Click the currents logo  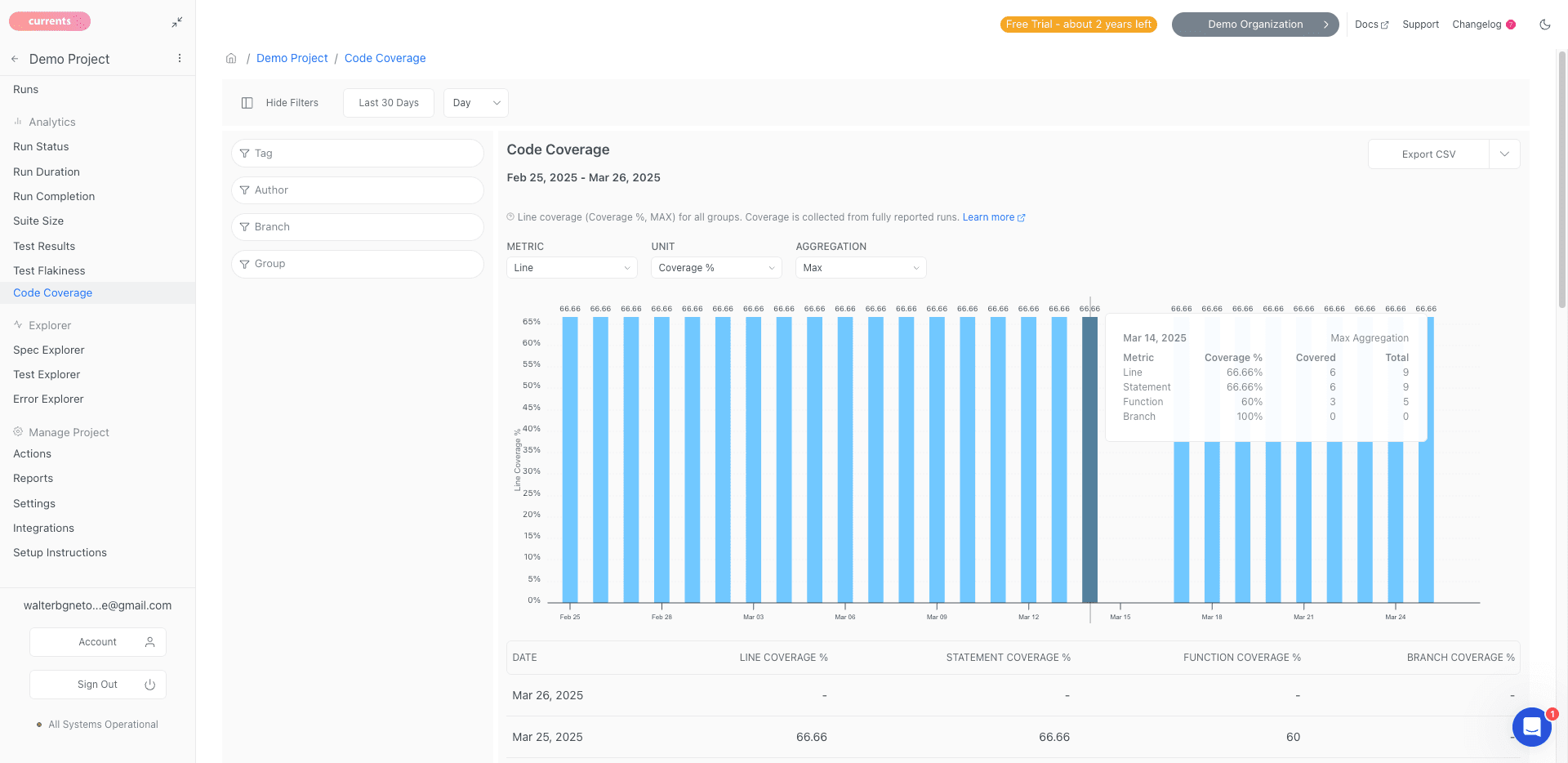pos(50,21)
